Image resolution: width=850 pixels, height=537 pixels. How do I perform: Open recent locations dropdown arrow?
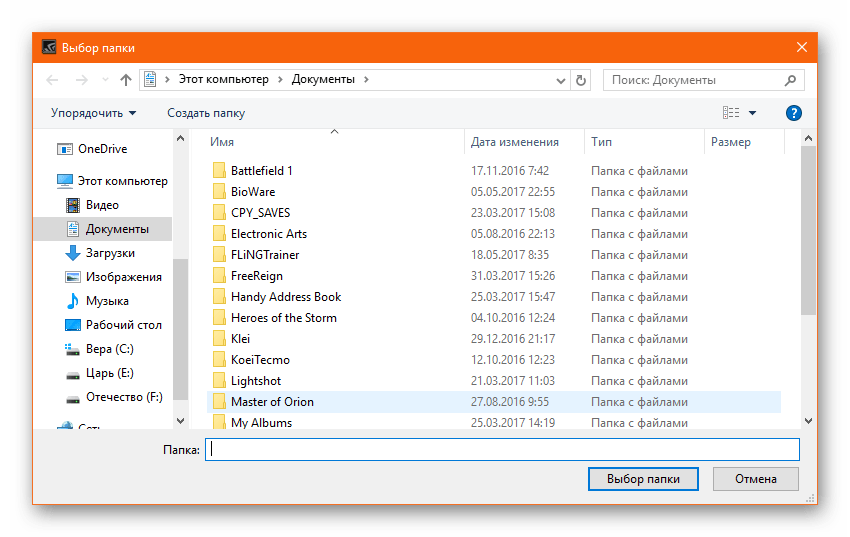pos(105,80)
